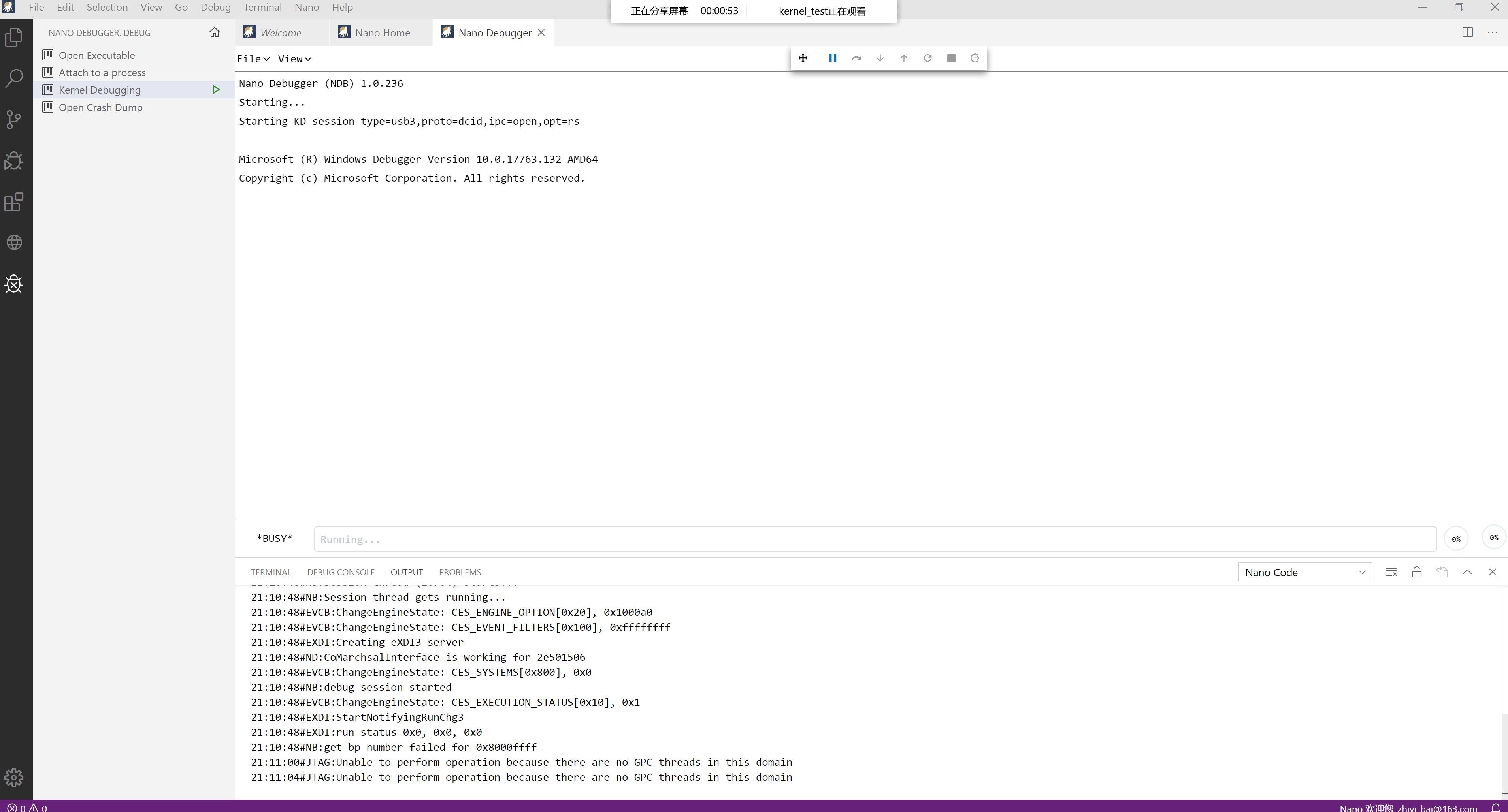Open the Nano menu
1508x812 pixels.
point(307,7)
